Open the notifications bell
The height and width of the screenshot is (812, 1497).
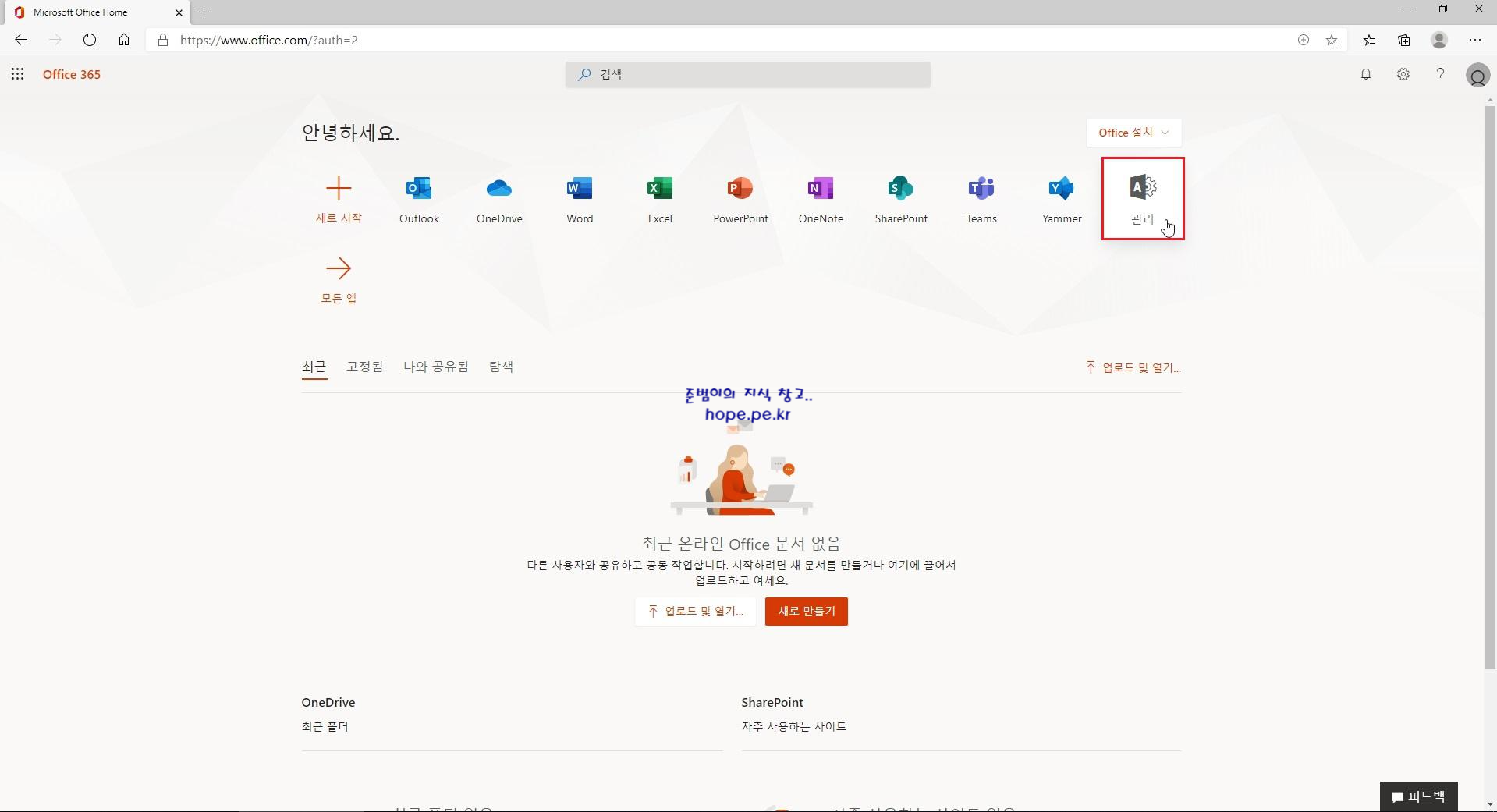[1366, 74]
